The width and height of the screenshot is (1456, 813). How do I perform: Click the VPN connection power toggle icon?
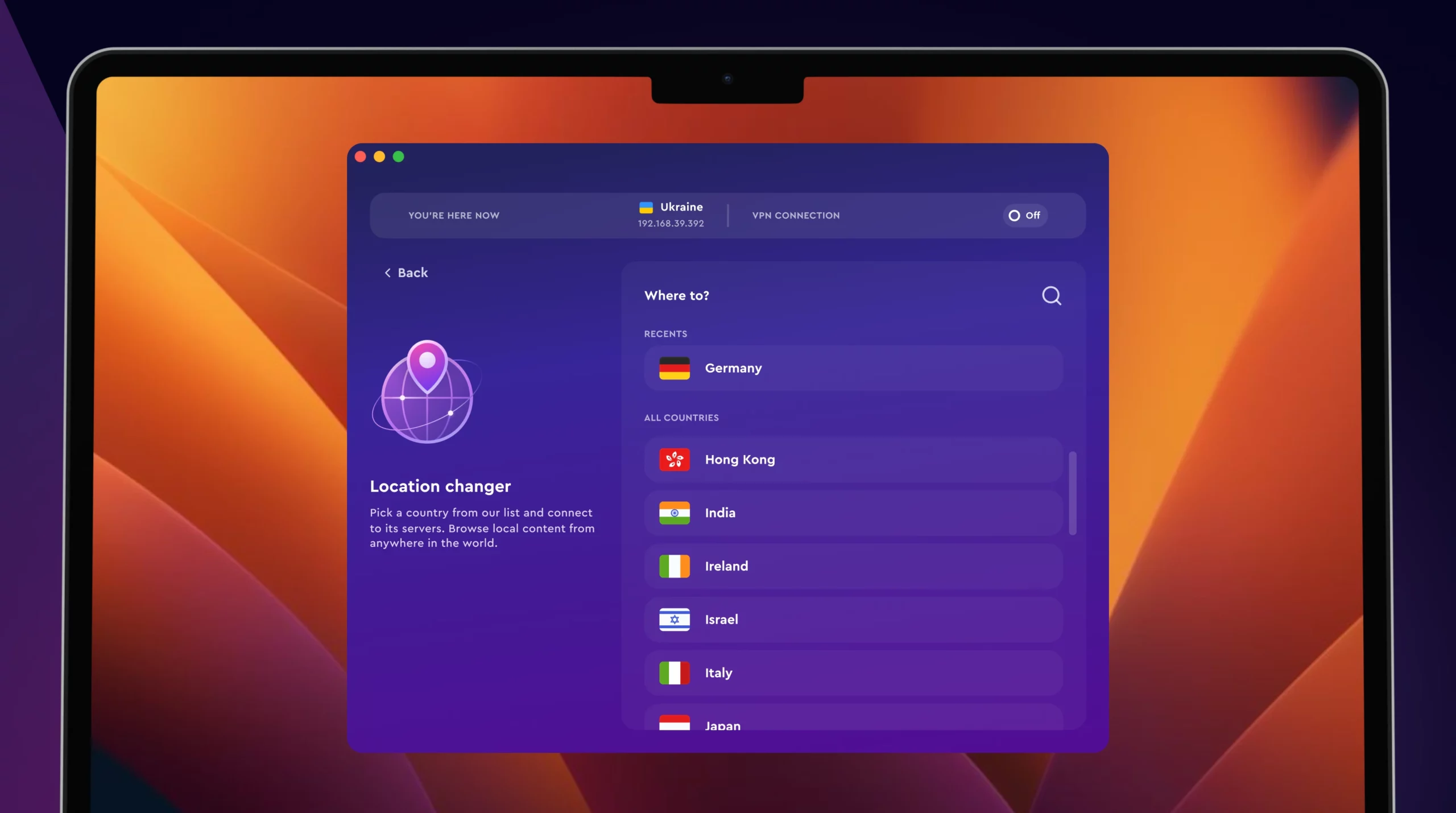(x=1013, y=215)
